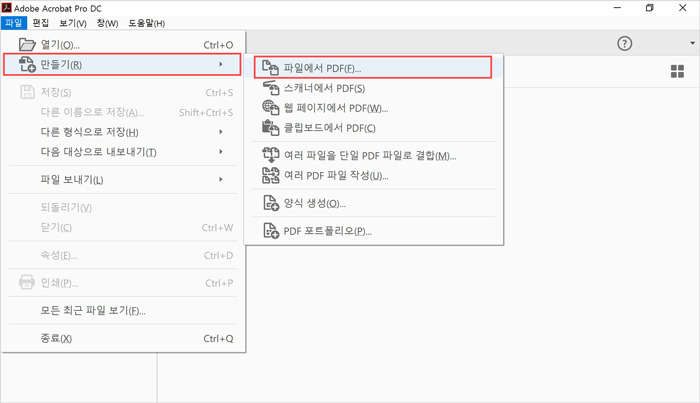Expand the 만들기(R) submenu arrow
The image size is (700, 403).
pyautogui.click(x=221, y=65)
